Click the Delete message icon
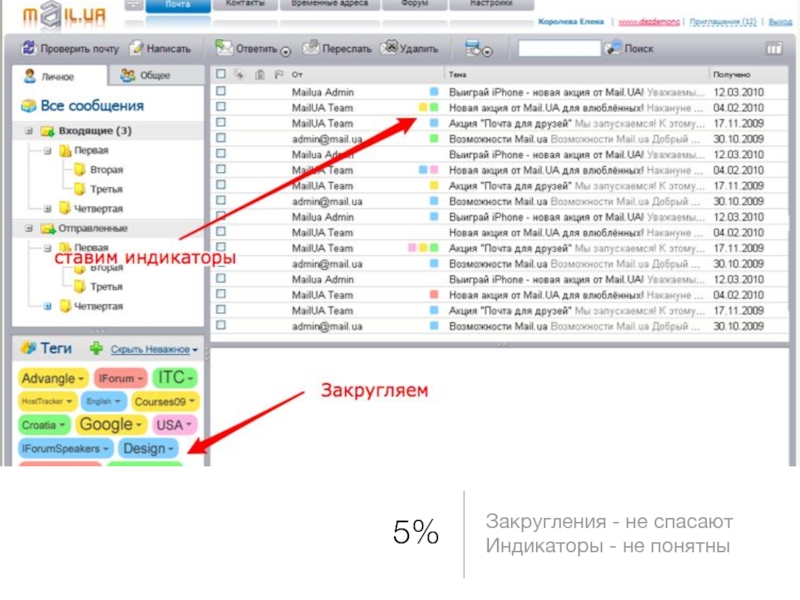The image size is (800, 600). pos(390,47)
